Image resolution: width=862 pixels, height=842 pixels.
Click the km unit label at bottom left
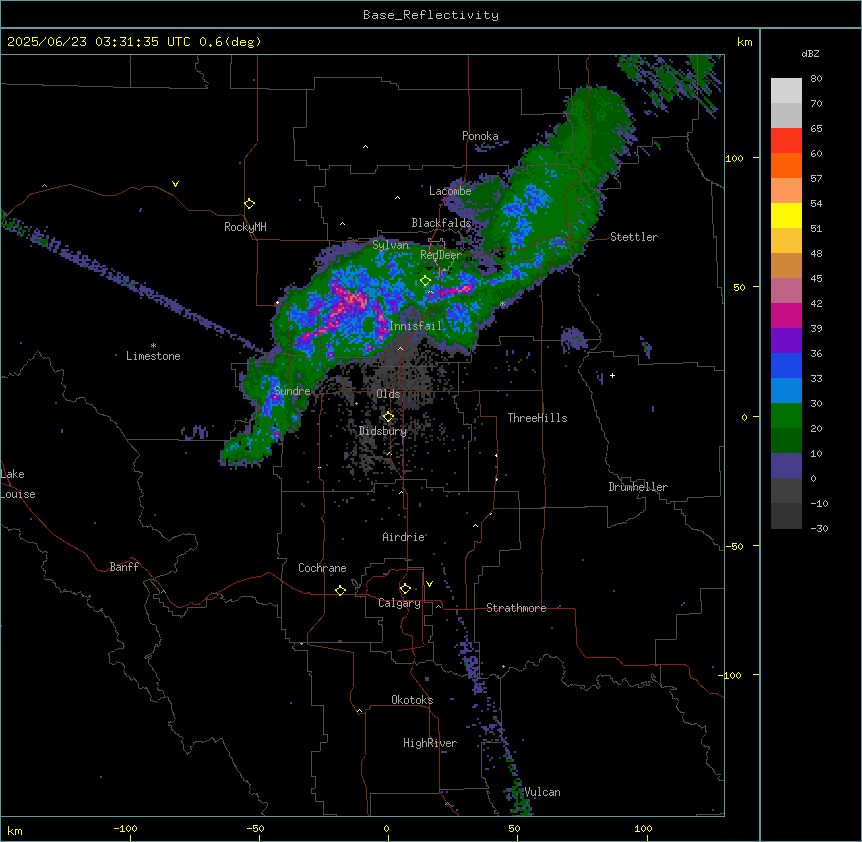tap(15, 830)
